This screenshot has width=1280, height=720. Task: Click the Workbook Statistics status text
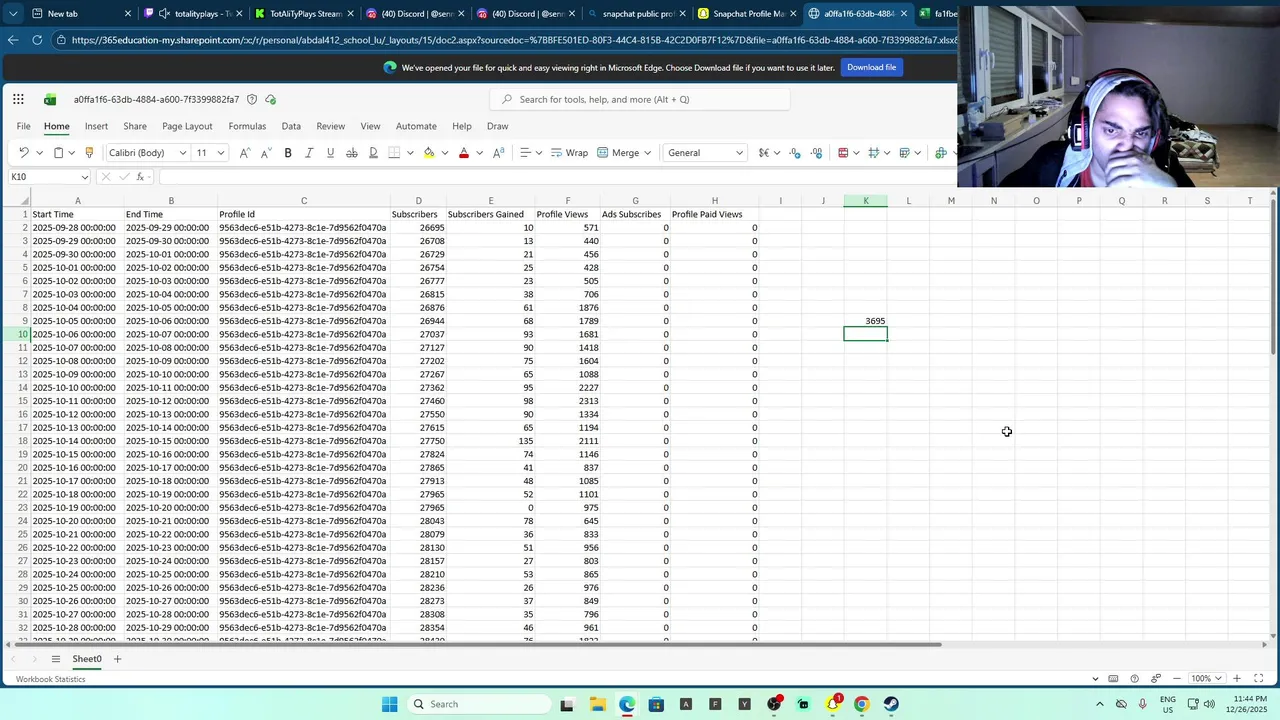point(50,679)
